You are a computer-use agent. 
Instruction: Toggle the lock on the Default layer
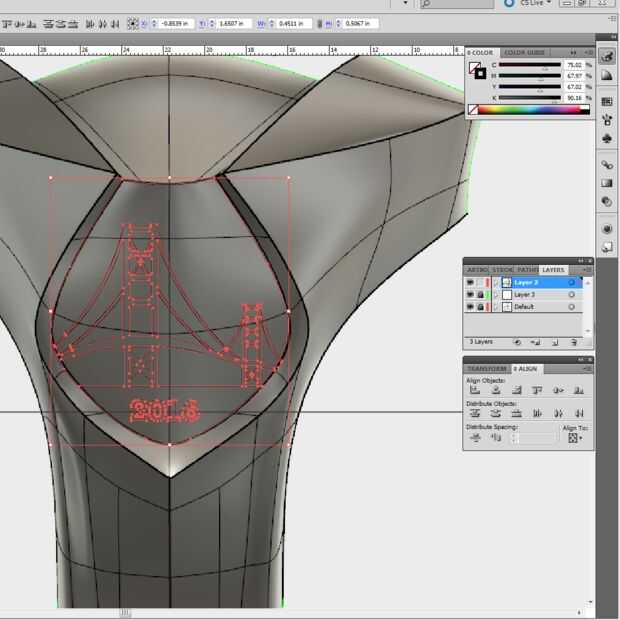481,307
